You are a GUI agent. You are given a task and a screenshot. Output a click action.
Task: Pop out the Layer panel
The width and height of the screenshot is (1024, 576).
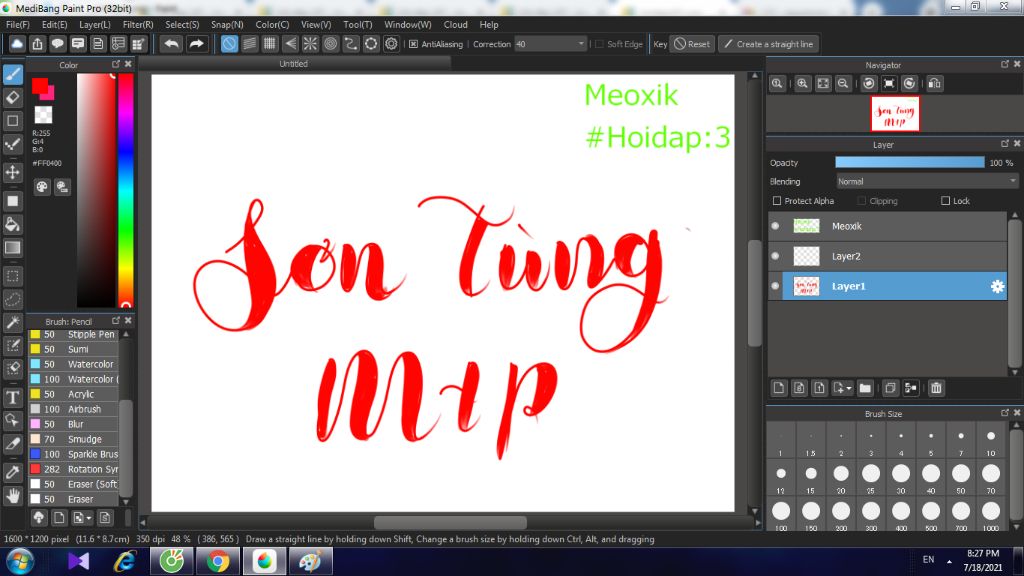[x=1004, y=144]
